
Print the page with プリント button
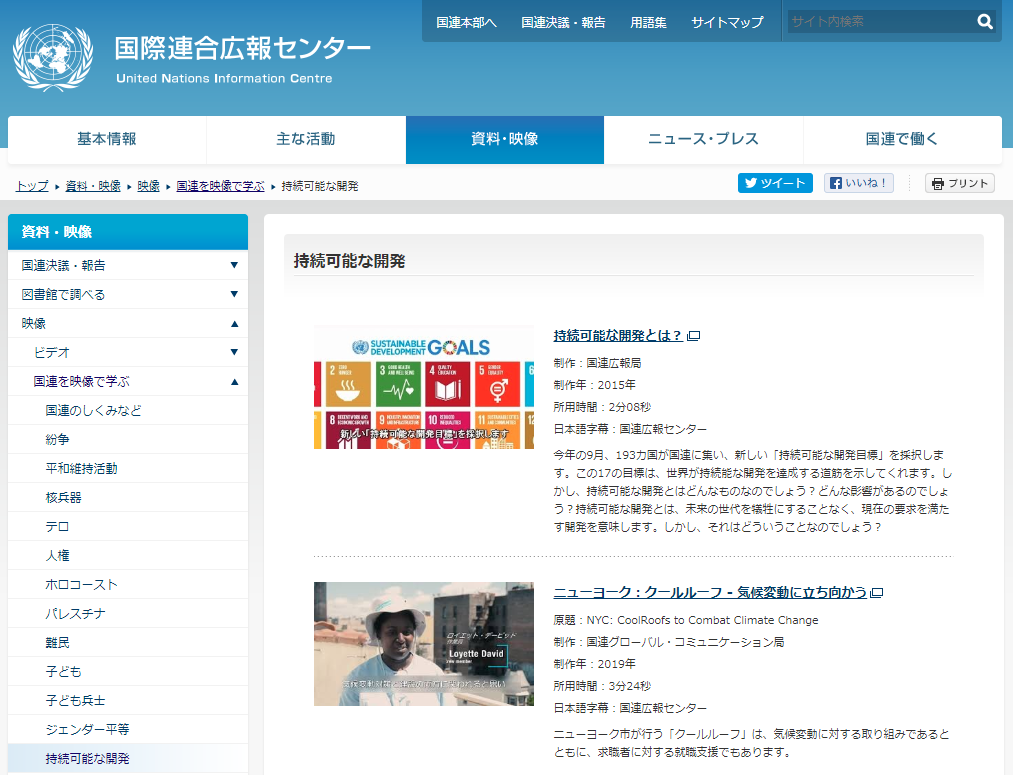click(x=959, y=183)
